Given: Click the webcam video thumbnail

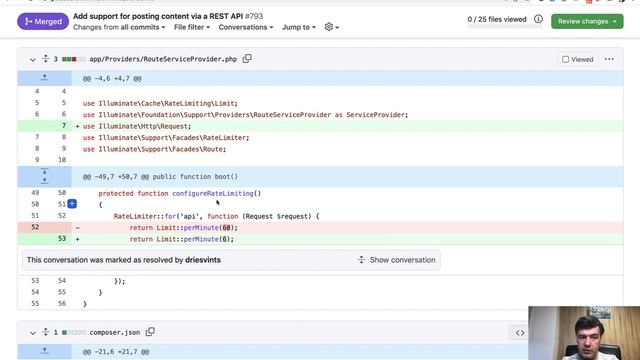Looking at the screenshot, I should point(584,333).
